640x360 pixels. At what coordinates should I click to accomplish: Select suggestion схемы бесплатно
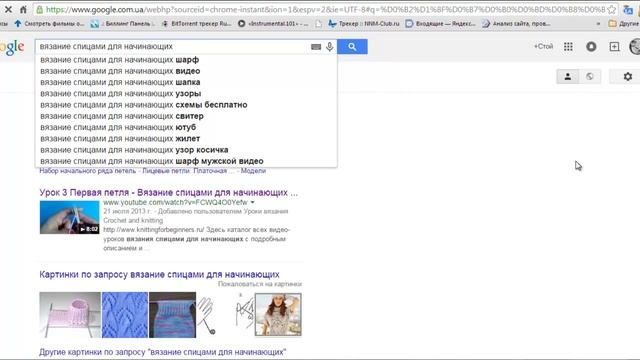click(x=186, y=105)
